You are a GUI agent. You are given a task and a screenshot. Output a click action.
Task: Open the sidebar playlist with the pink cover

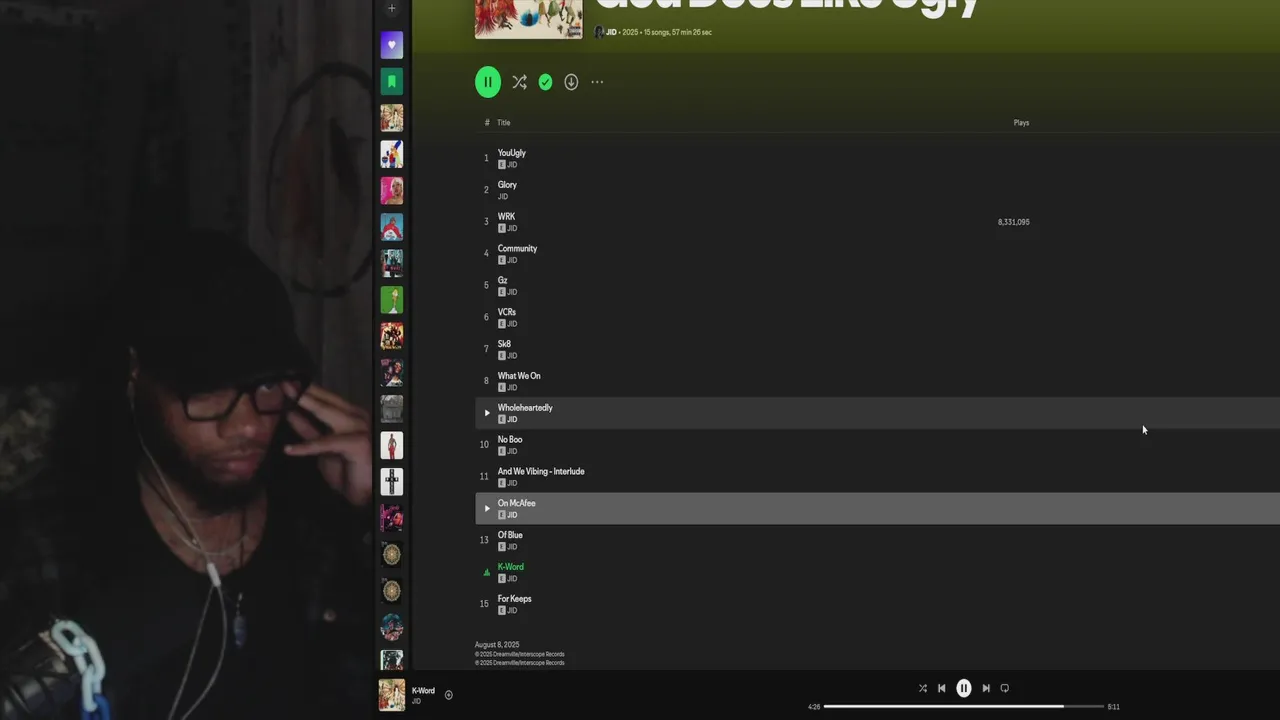pos(392,190)
